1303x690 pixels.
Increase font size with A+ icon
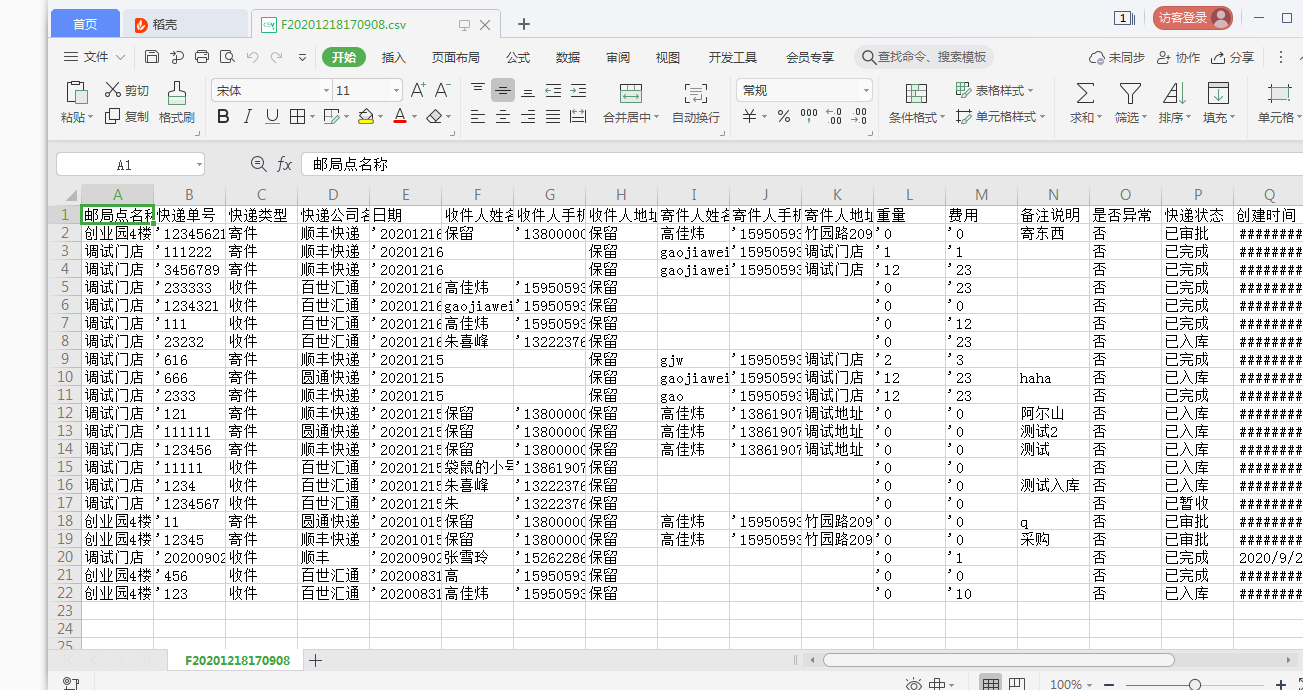click(x=419, y=90)
